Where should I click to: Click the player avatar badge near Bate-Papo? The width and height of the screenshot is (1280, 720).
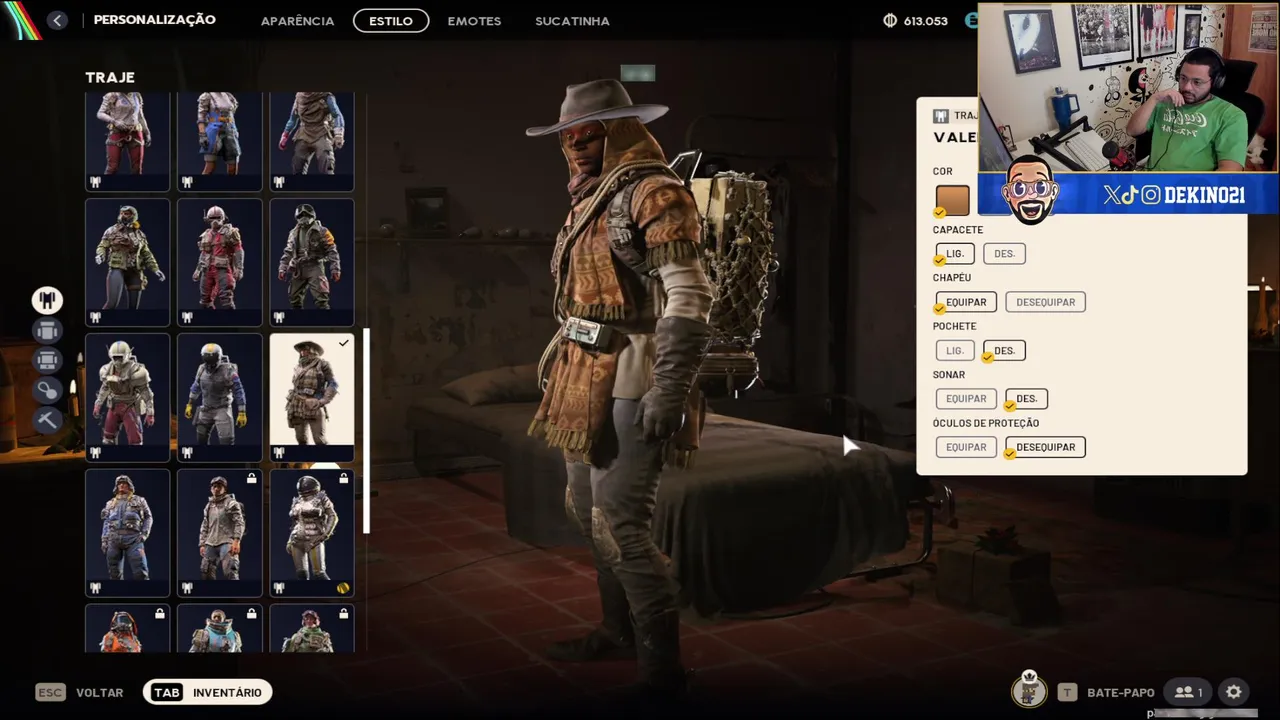[x=1029, y=689]
